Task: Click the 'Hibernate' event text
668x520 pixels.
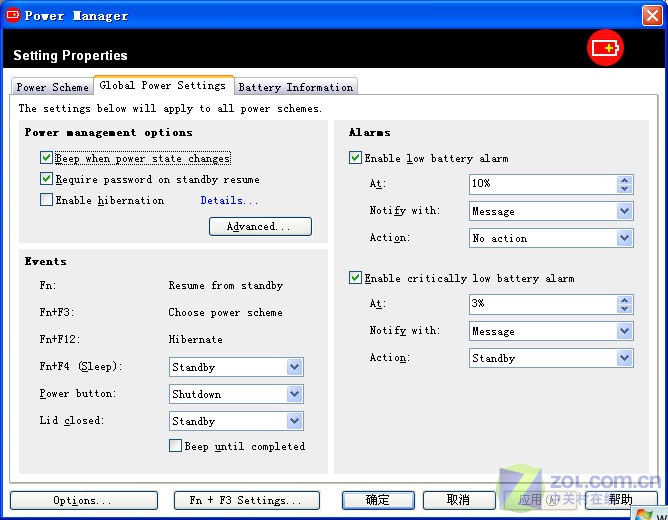Action: tap(196, 339)
